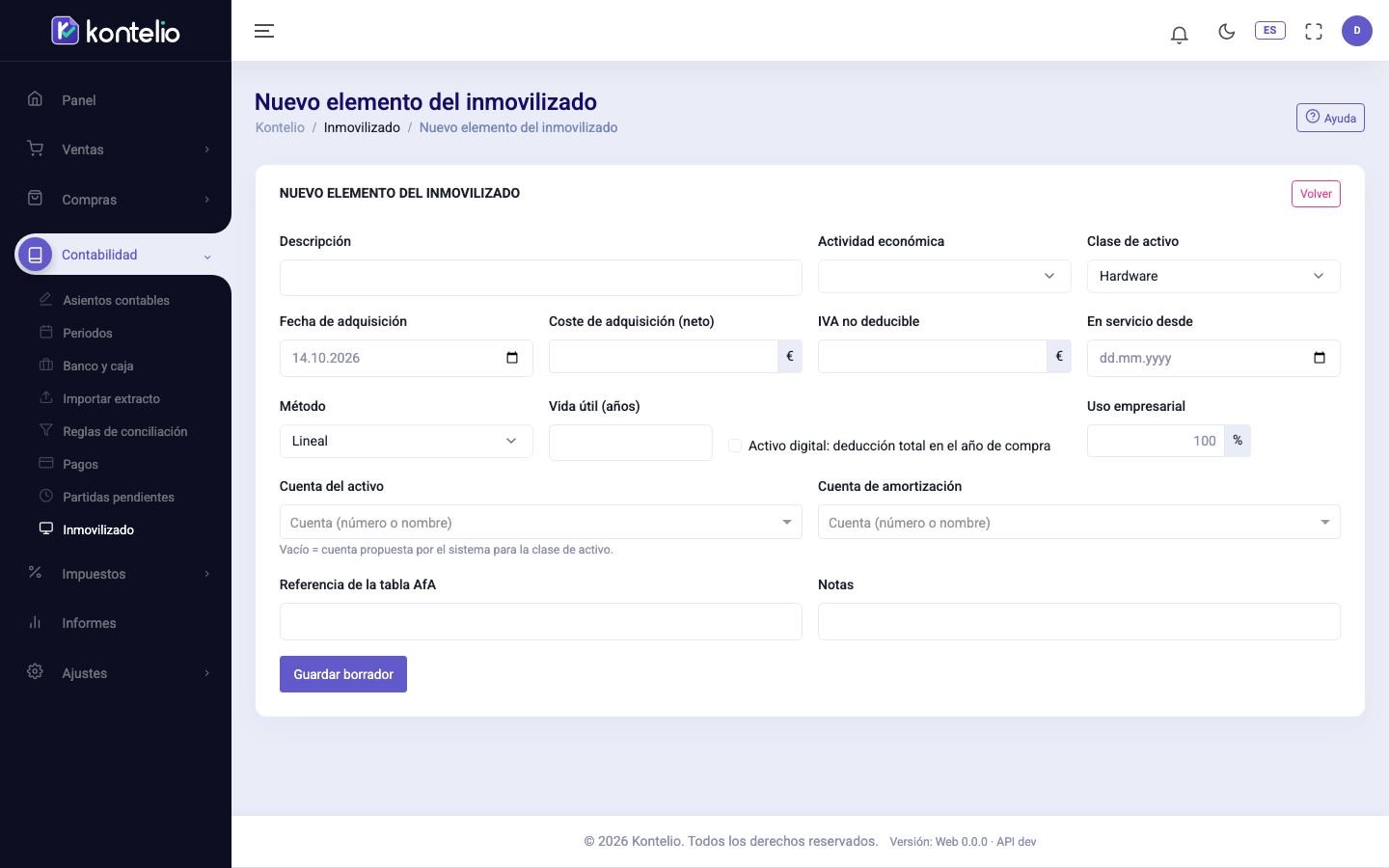Open the Ayuda help button
Screen dimensions: 1389x868
(1330, 118)
